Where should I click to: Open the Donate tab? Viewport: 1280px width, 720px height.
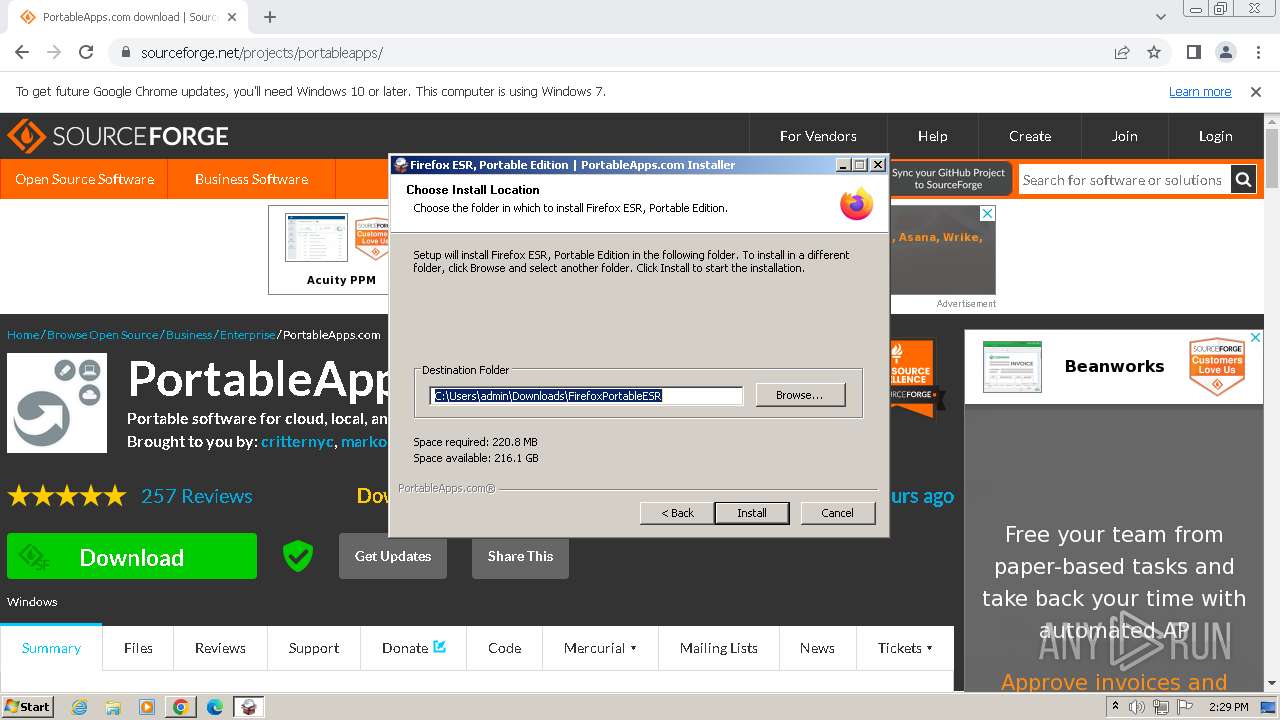414,648
